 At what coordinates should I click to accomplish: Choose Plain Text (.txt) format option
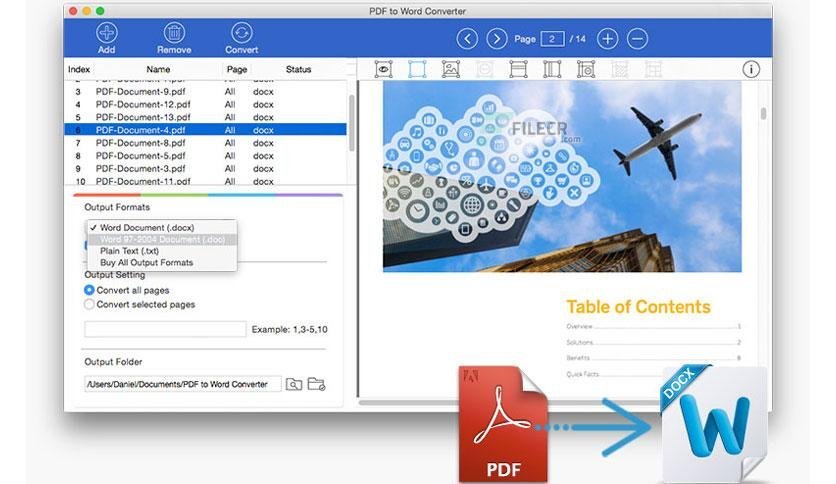pyautogui.click(x=162, y=251)
